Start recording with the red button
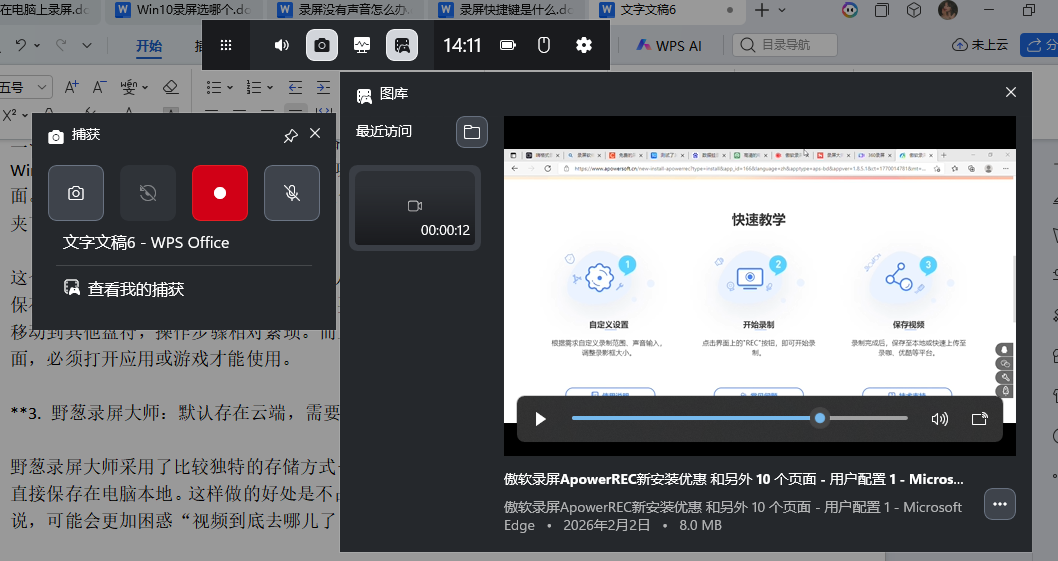1058x561 pixels. pos(220,193)
